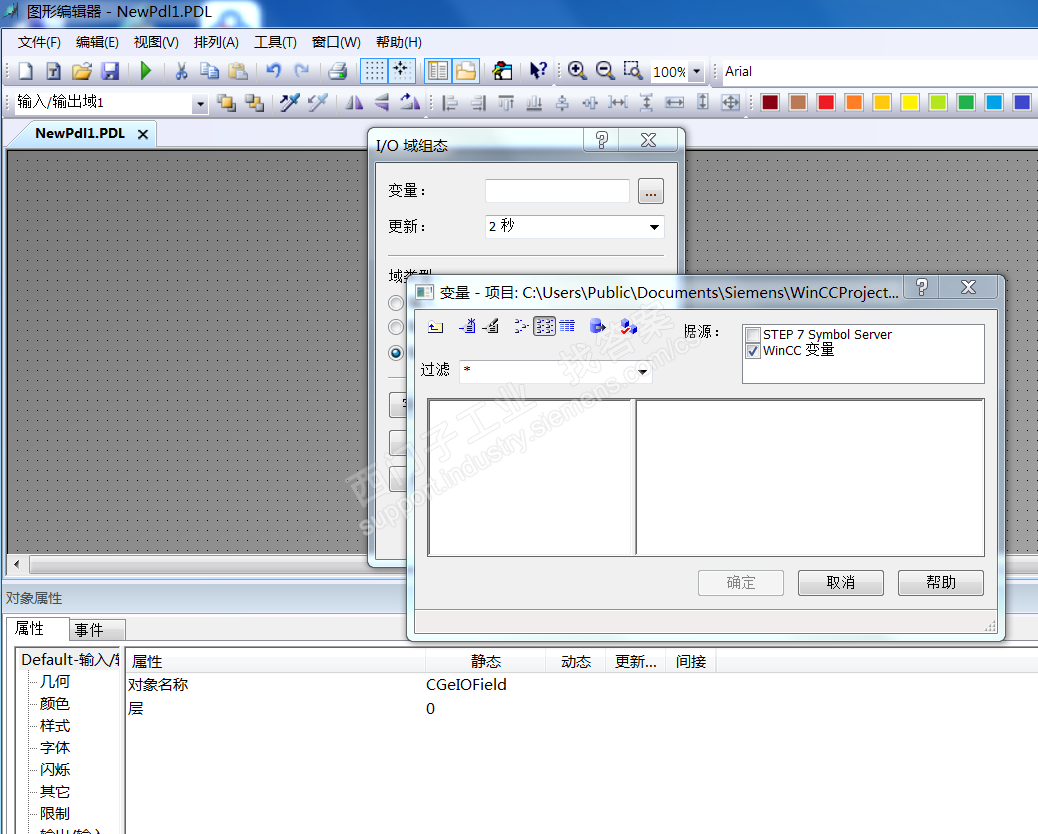Click the help ? button of 变量 dialog

coord(921,287)
